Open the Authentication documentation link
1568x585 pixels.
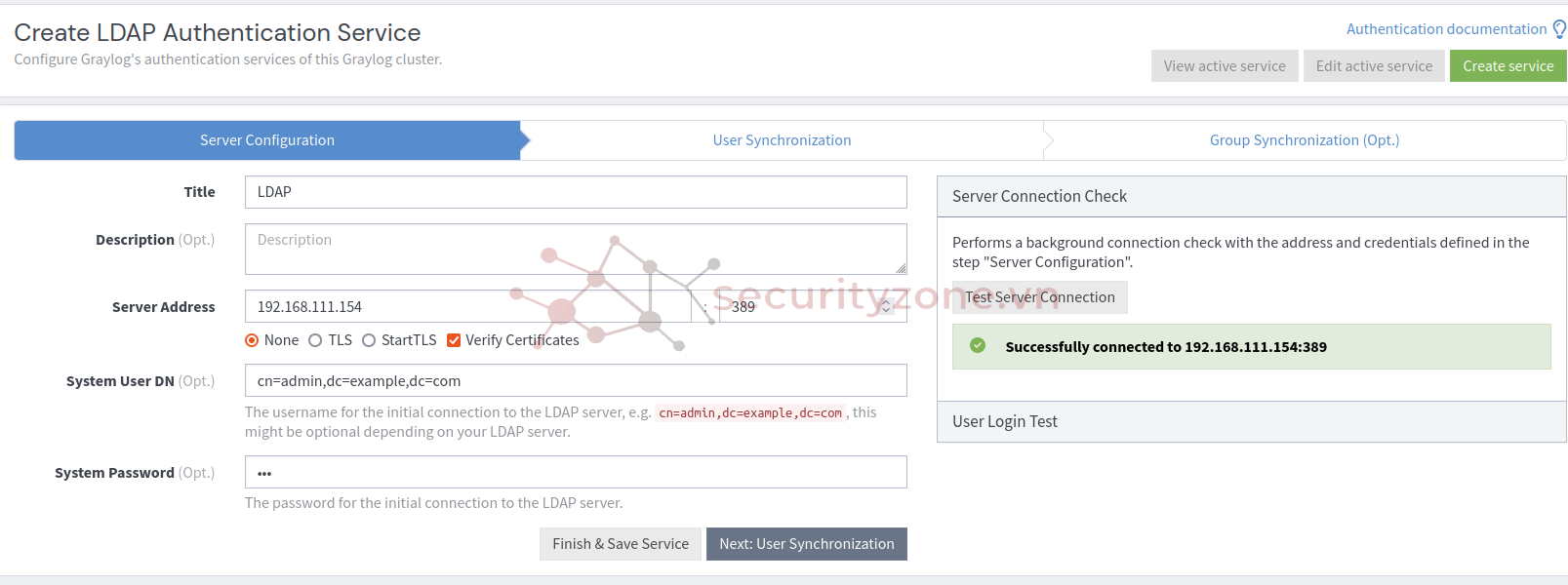click(1446, 29)
